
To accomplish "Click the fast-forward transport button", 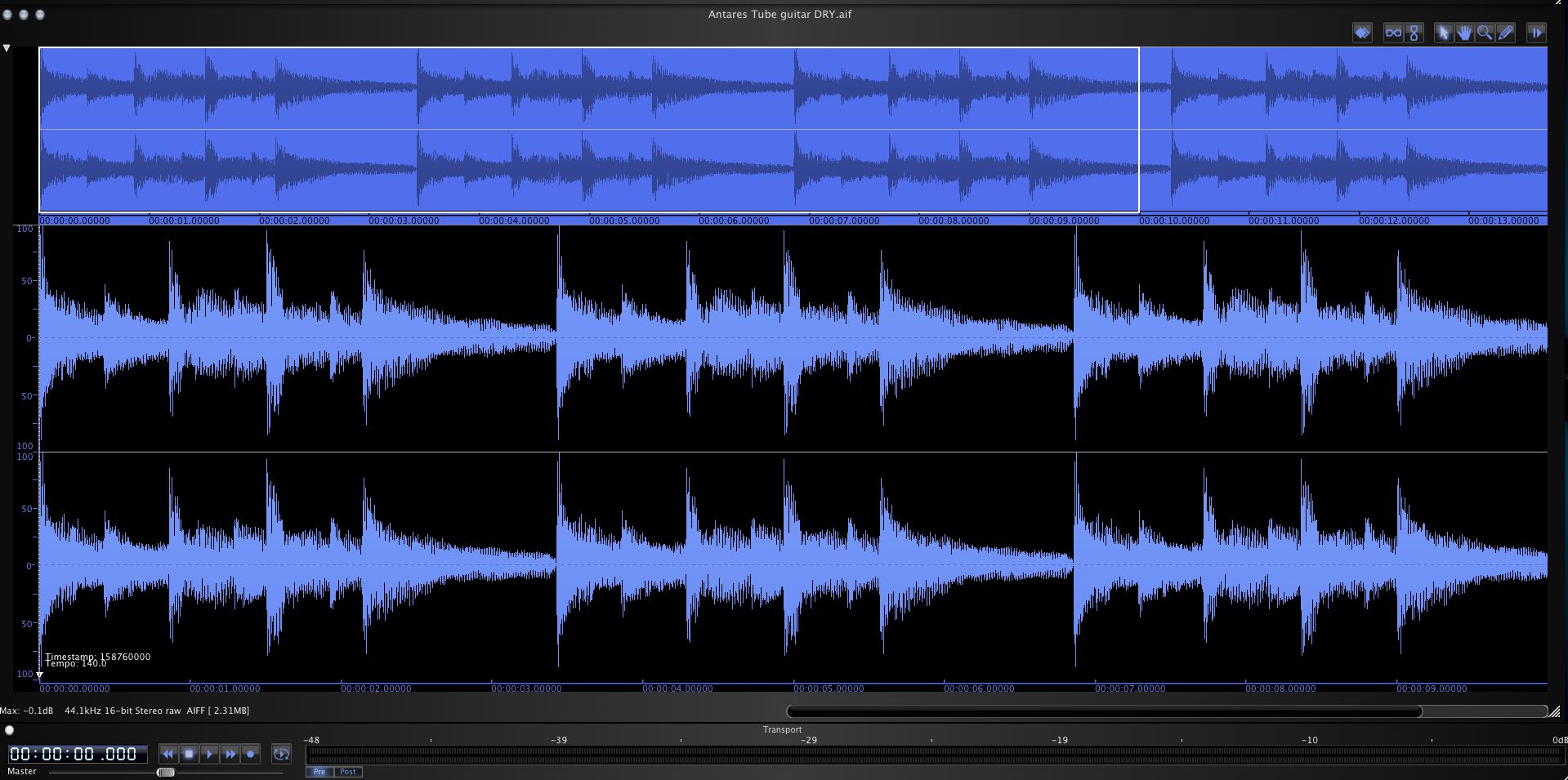I will [x=230, y=754].
